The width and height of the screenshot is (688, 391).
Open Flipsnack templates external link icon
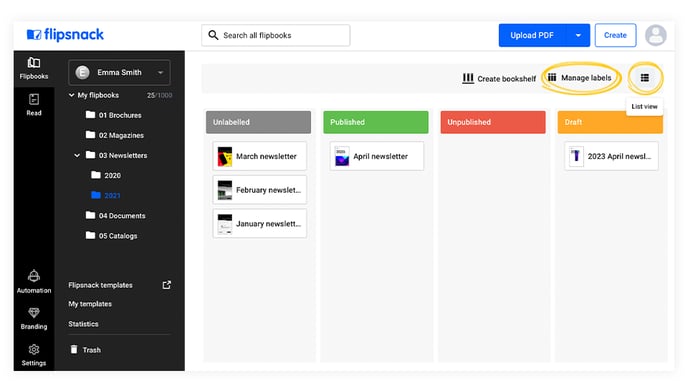click(166, 285)
